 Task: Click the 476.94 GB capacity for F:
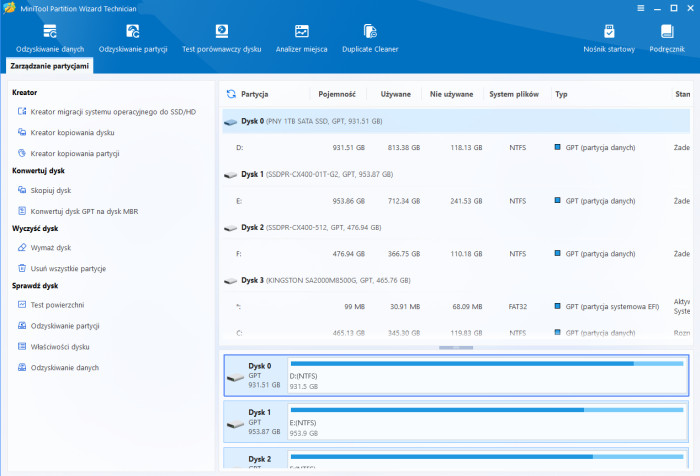click(349, 254)
